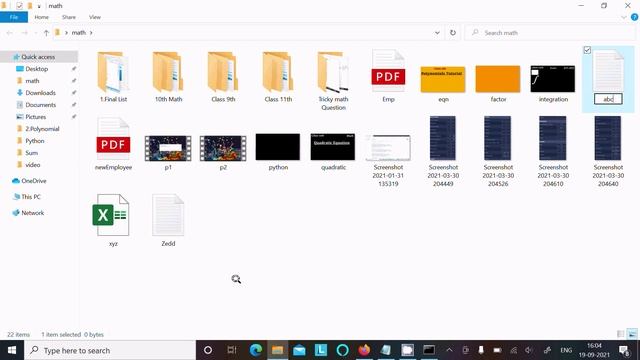Select Screenshot 2021-03-30 204610 file
Viewport: 640px width, 360px height.
pyautogui.click(x=553, y=151)
